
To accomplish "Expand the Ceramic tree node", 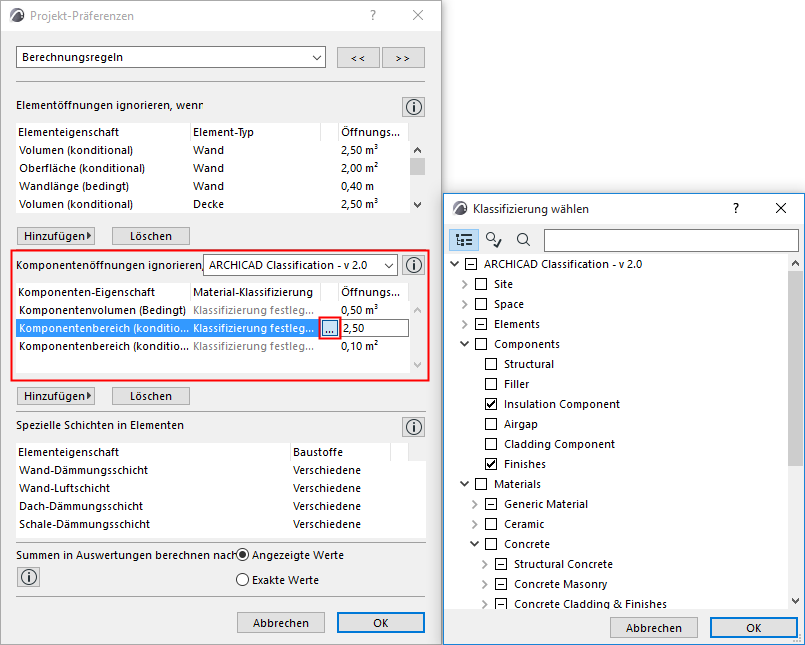I will [x=475, y=524].
